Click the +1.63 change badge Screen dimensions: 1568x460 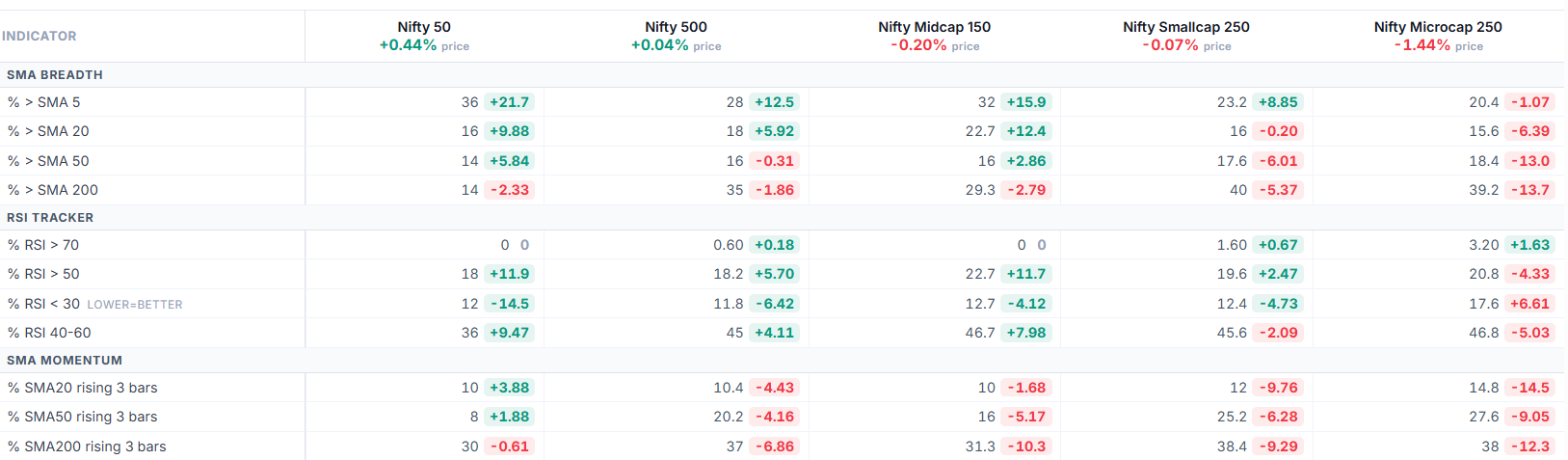[1529, 245]
